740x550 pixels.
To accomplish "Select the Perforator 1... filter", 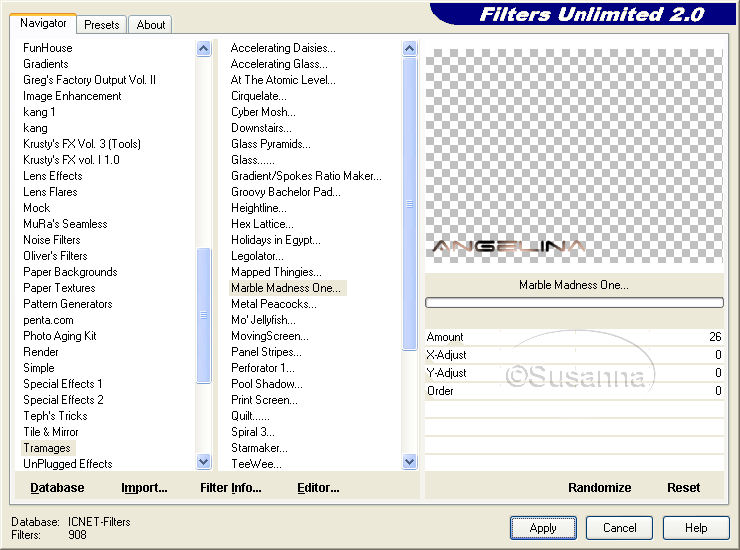I will pos(262,368).
